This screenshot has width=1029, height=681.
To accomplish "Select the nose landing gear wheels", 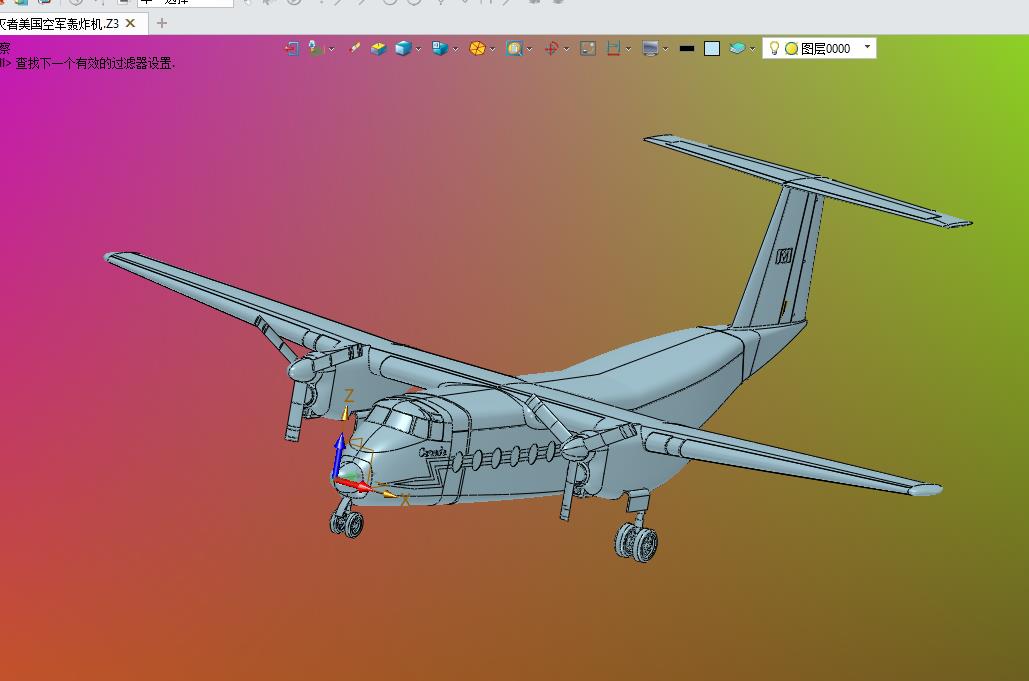I will pos(346,523).
